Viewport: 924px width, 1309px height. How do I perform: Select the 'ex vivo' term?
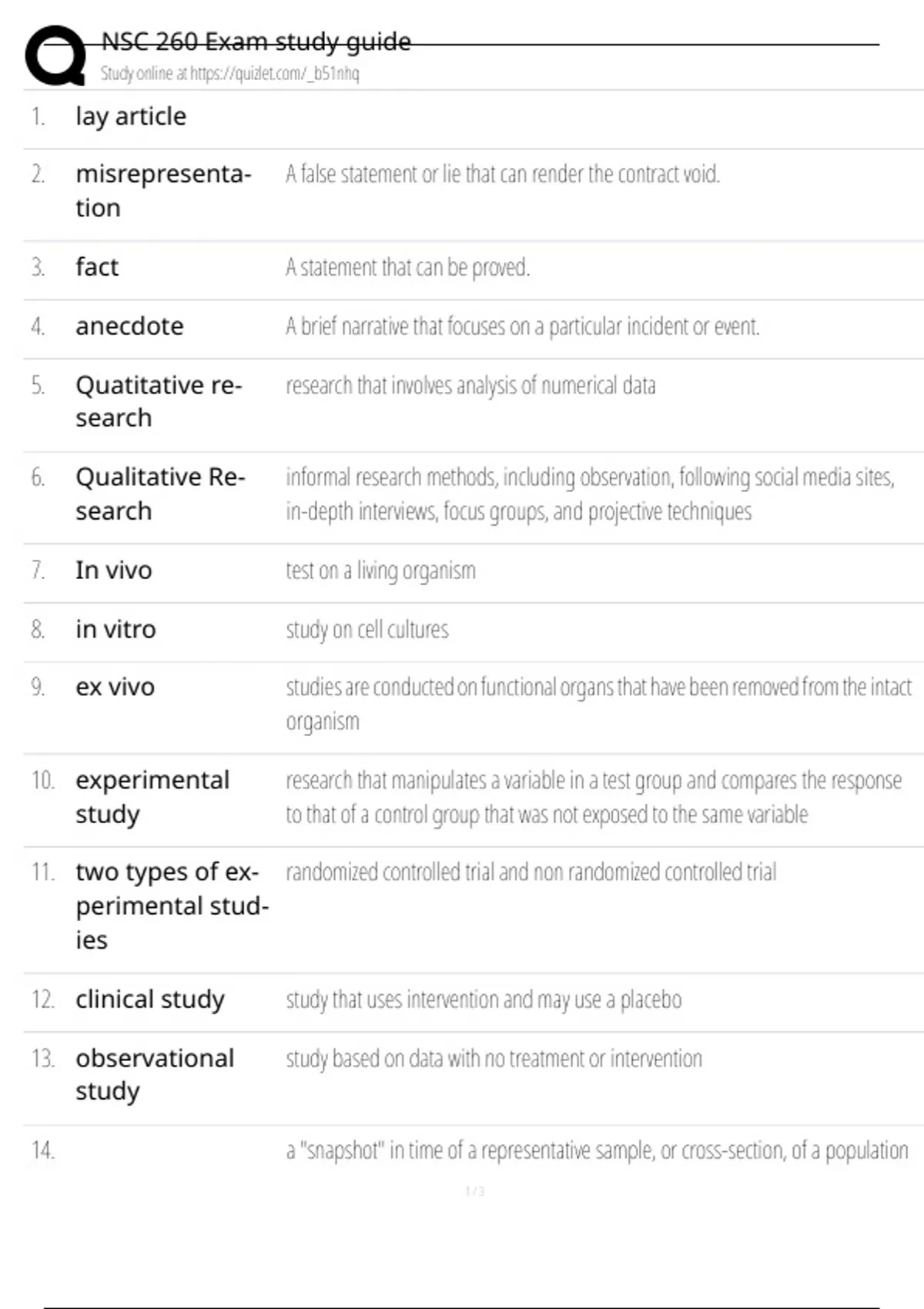coord(115,687)
